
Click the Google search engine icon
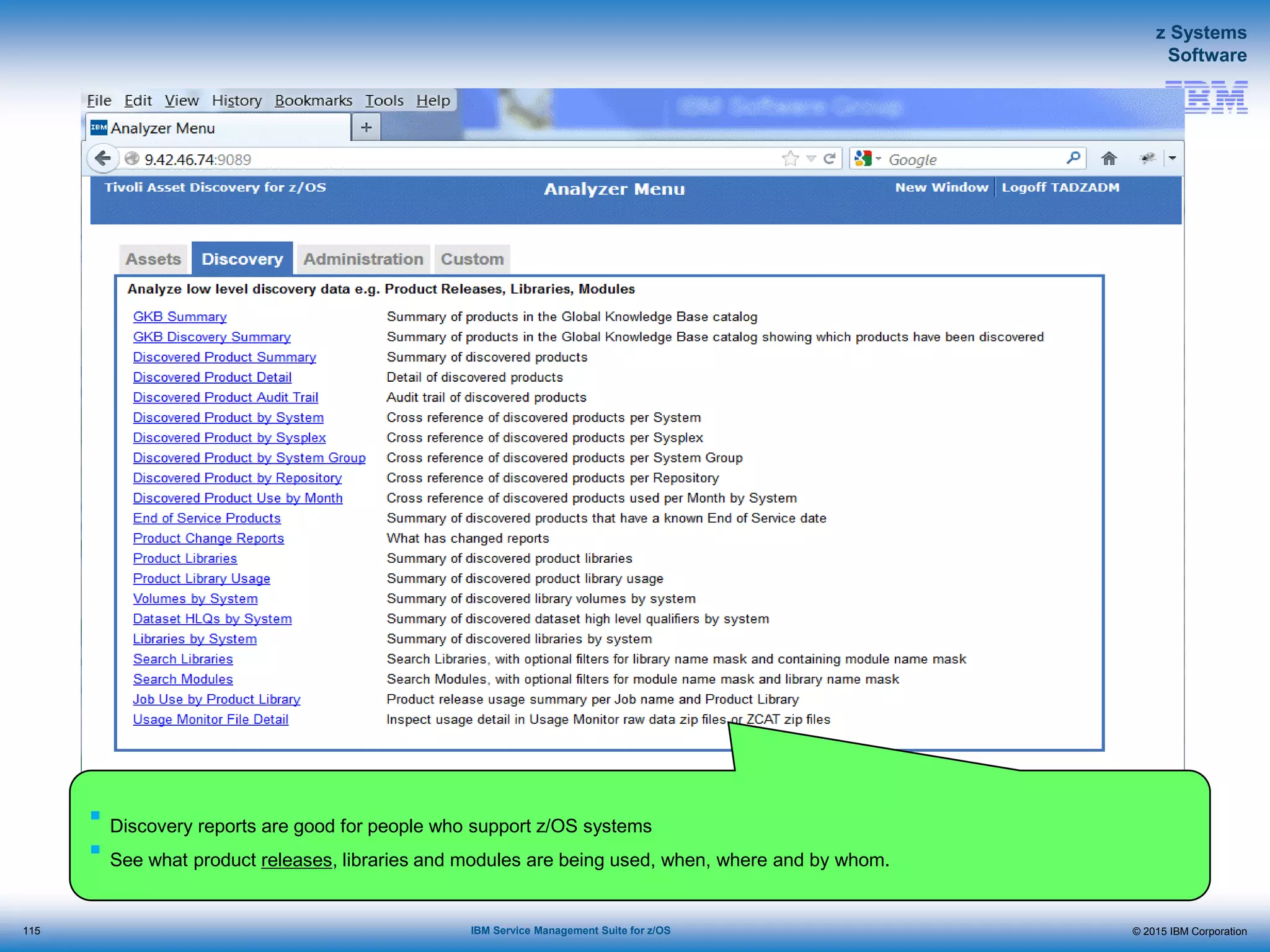point(863,159)
